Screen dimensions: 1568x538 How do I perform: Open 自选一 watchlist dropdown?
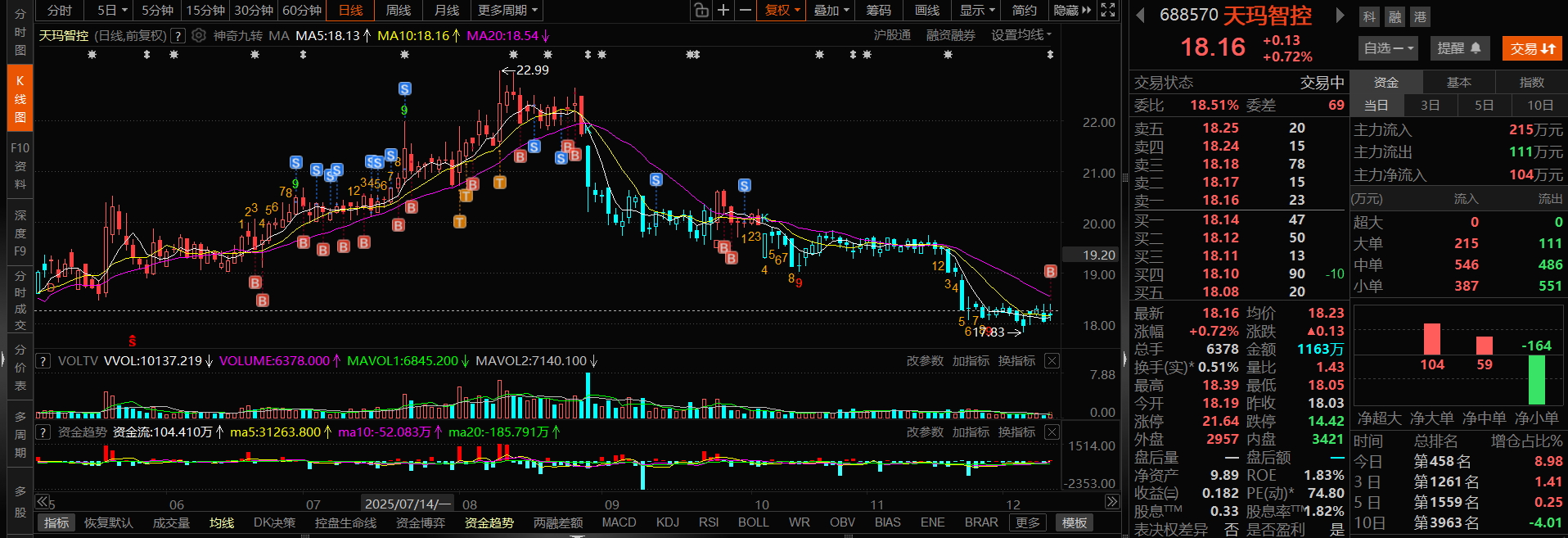[x=1389, y=48]
